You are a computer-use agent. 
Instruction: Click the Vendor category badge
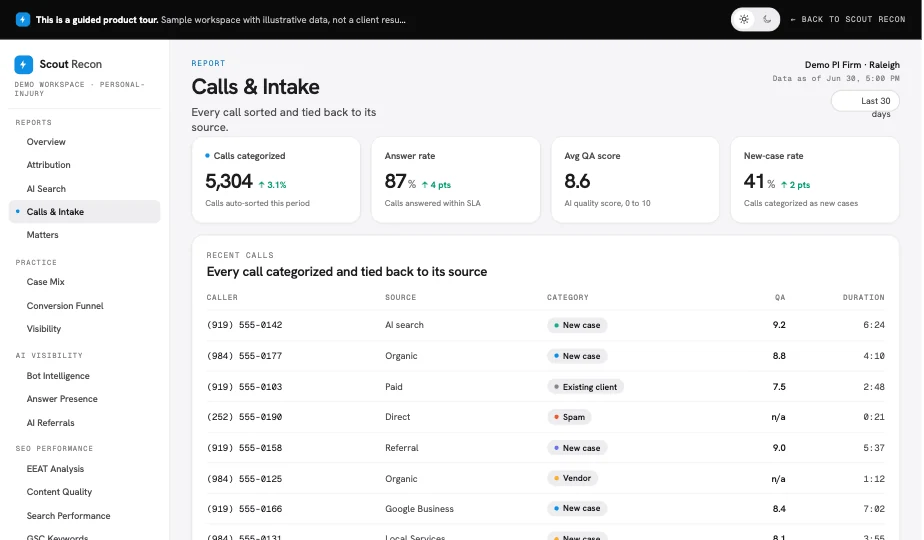pyautogui.click(x=572, y=478)
